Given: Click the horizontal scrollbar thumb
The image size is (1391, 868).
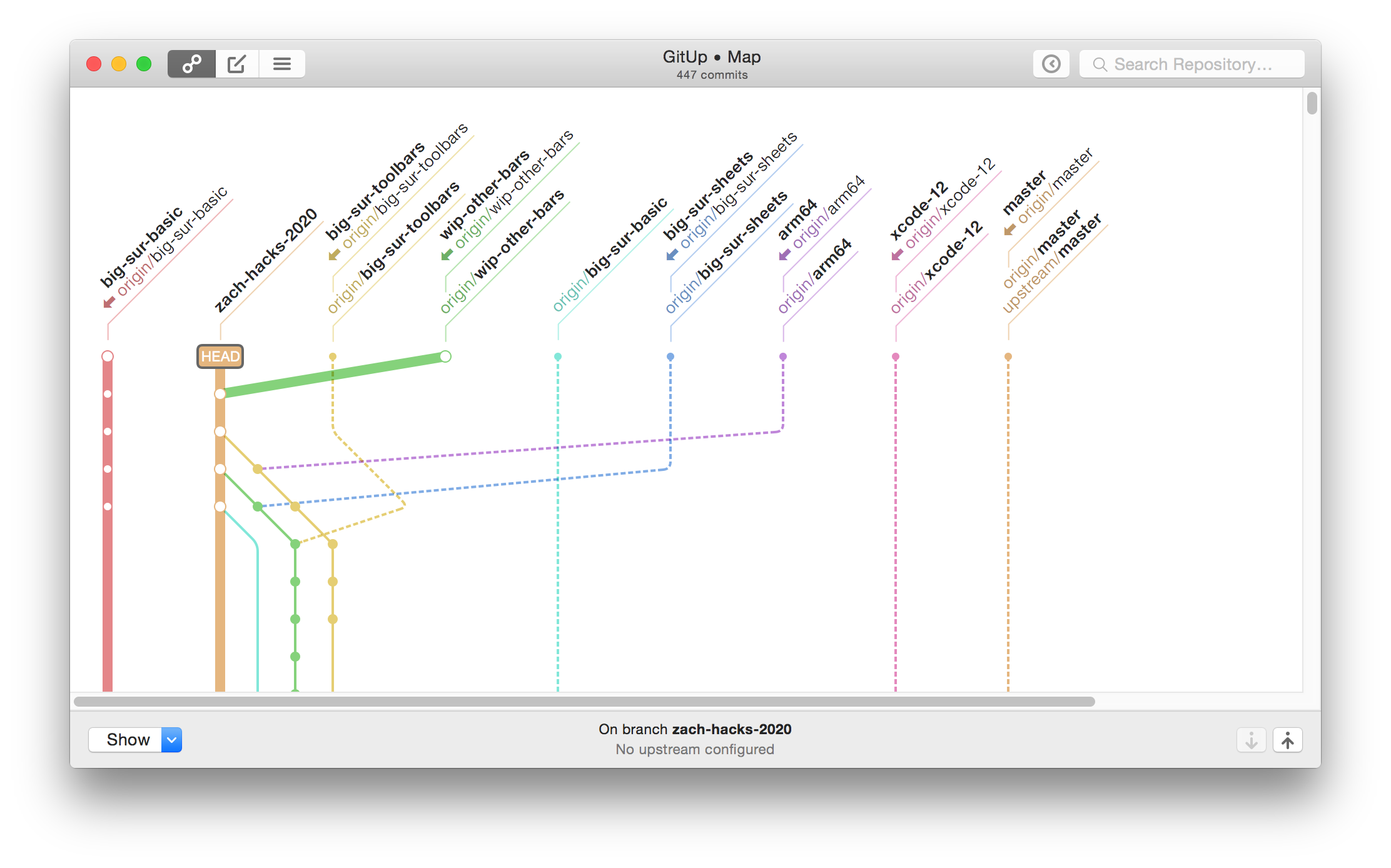Looking at the screenshot, I should 584,702.
